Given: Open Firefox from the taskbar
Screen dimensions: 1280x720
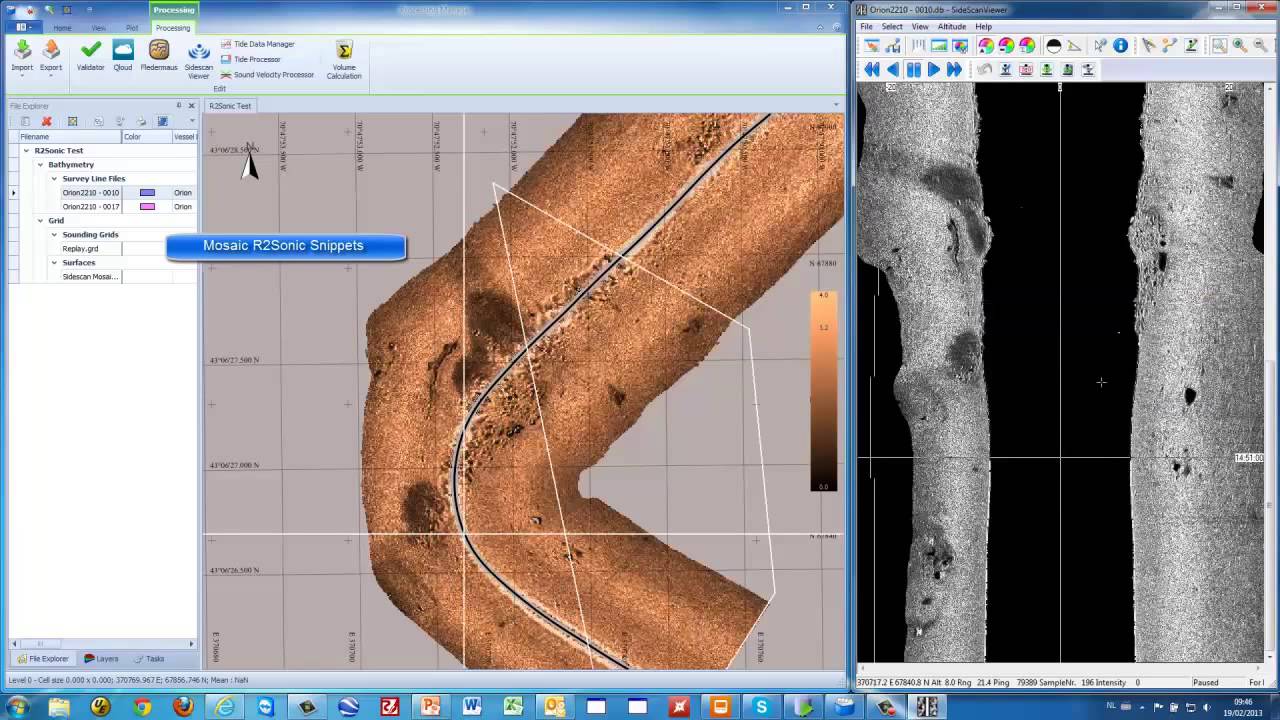Looking at the screenshot, I should 183,707.
